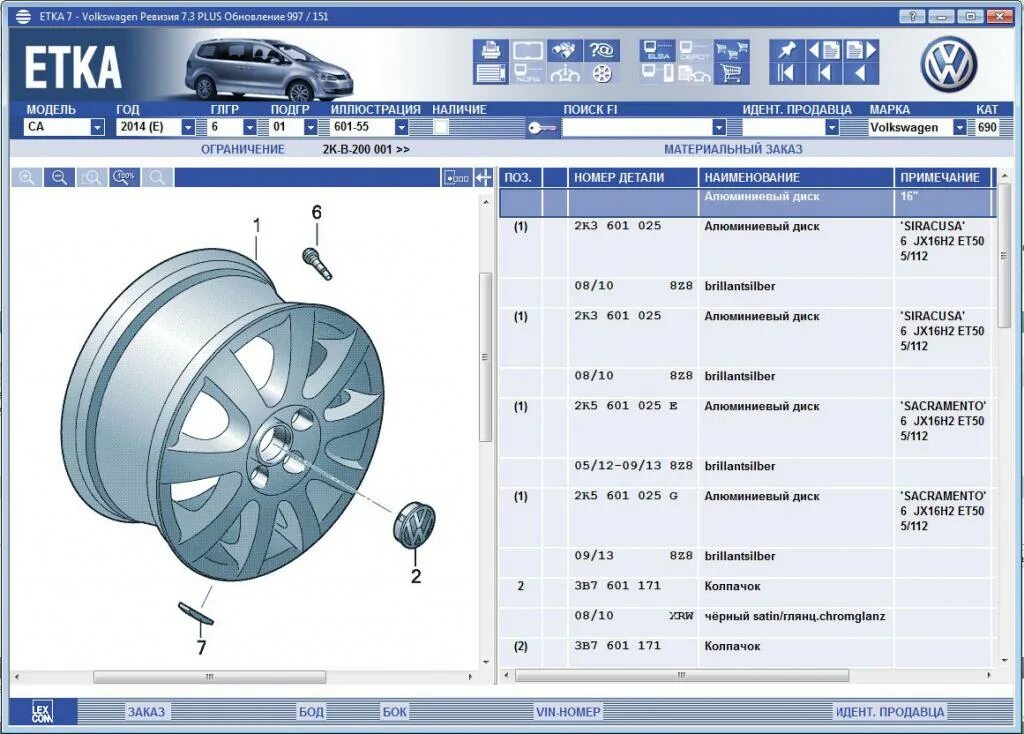Open the multiple shopping carts icon
The image size is (1024, 734).
731,51
